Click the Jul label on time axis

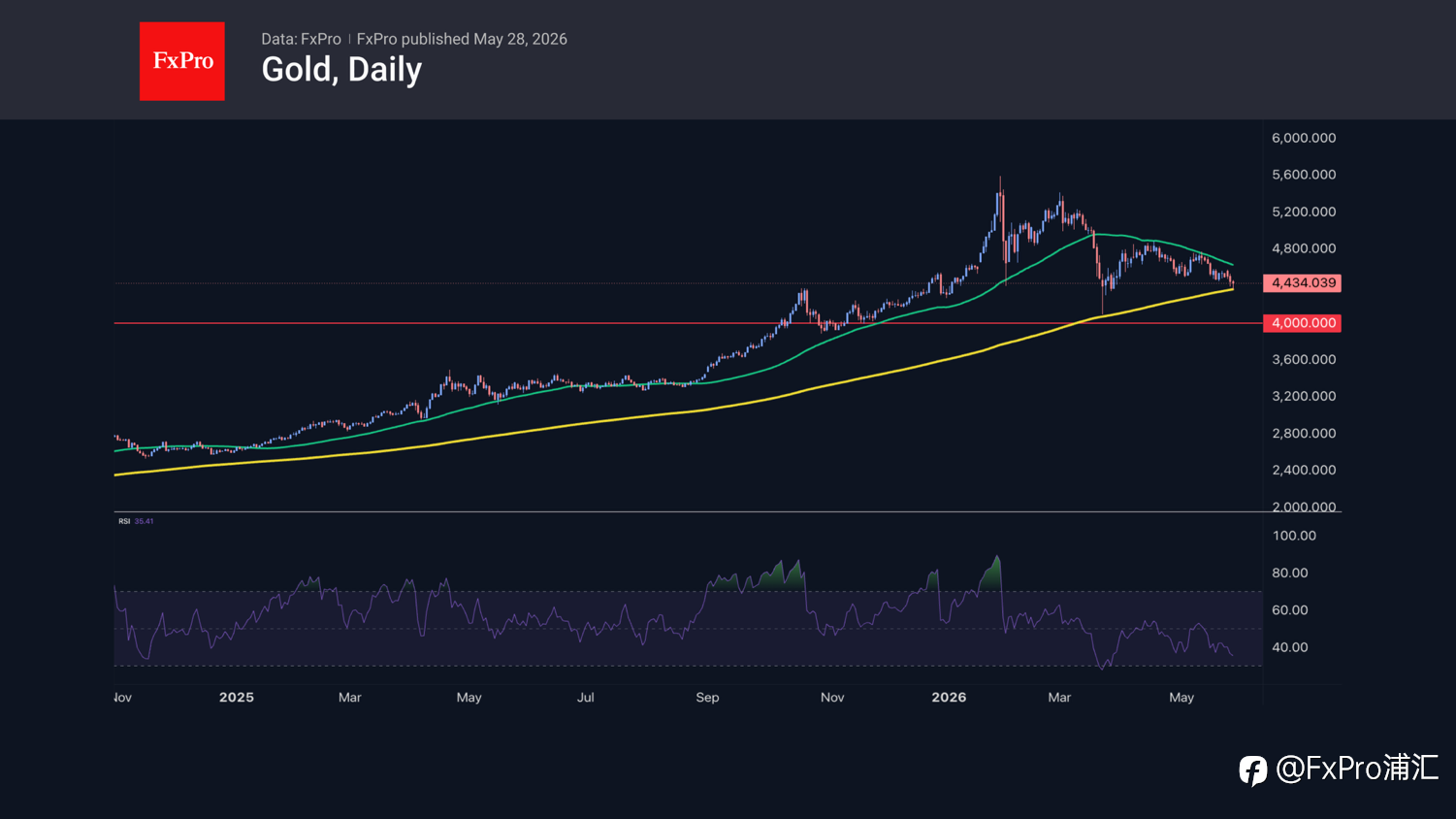click(x=586, y=698)
